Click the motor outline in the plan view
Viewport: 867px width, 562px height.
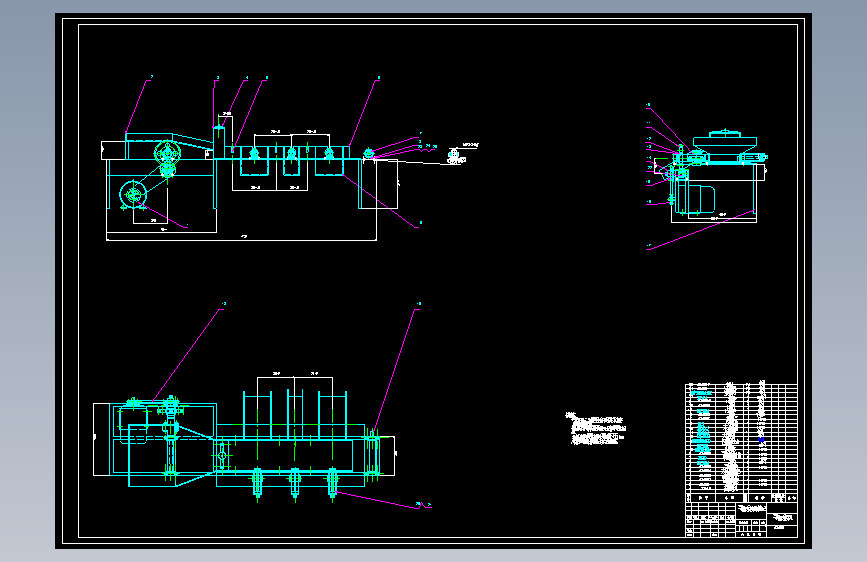coord(133,424)
